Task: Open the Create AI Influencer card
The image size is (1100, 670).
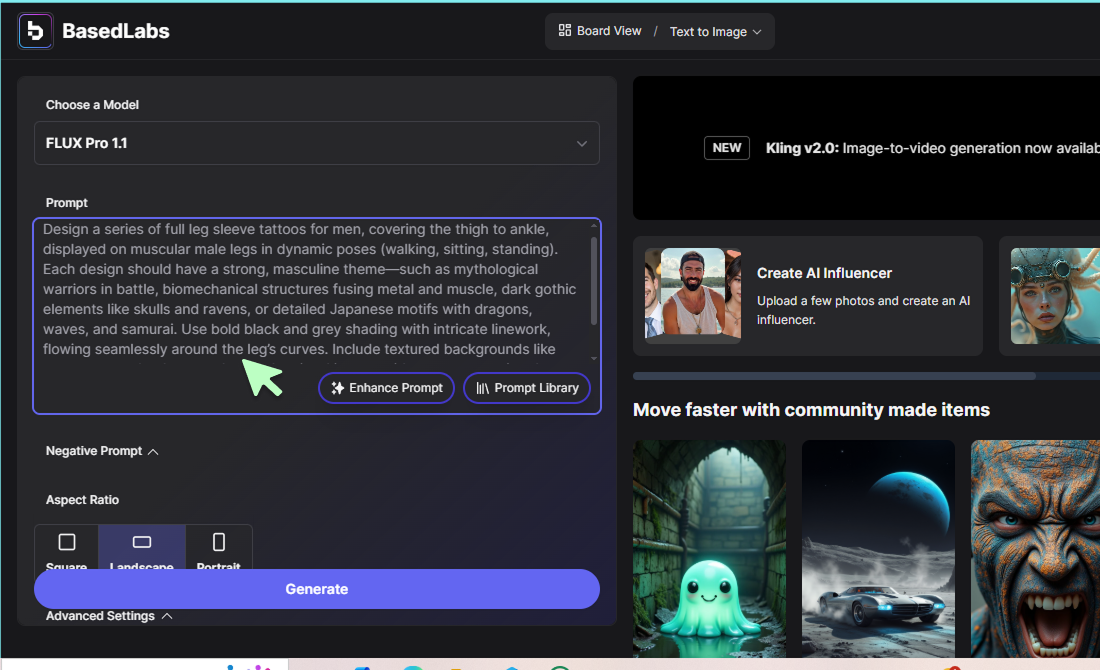Action: (807, 295)
